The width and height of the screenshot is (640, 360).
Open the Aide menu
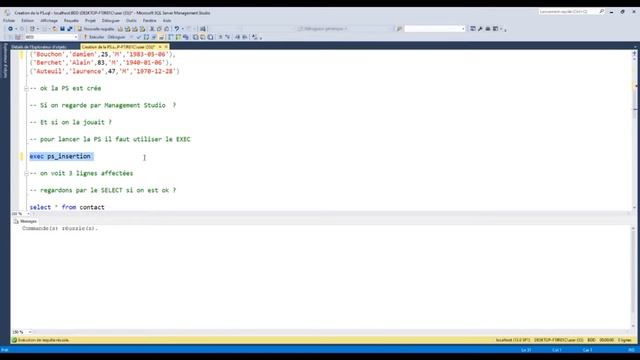point(167,20)
